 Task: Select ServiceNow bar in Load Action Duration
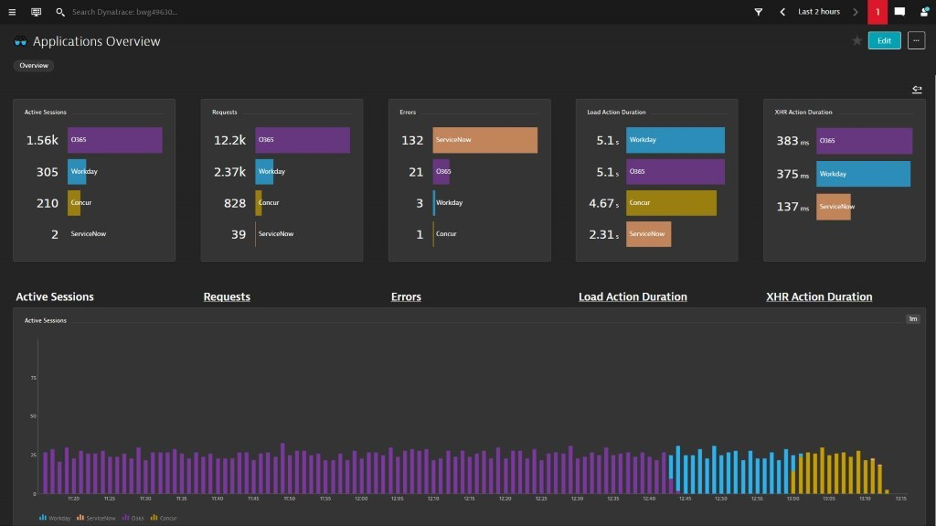pyautogui.click(x=648, y=234)
